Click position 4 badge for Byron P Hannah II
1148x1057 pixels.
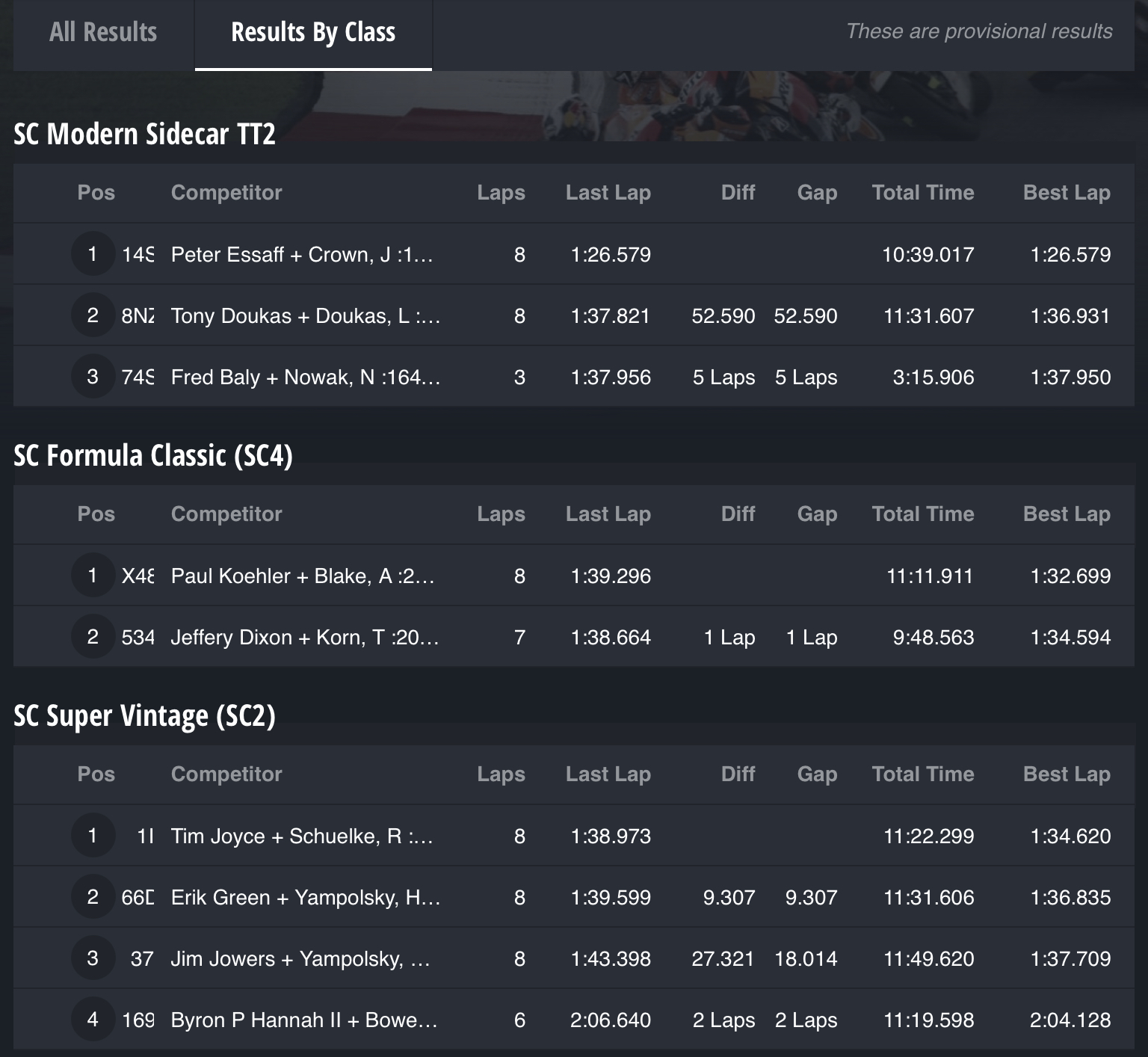(x=93, y=1020)
